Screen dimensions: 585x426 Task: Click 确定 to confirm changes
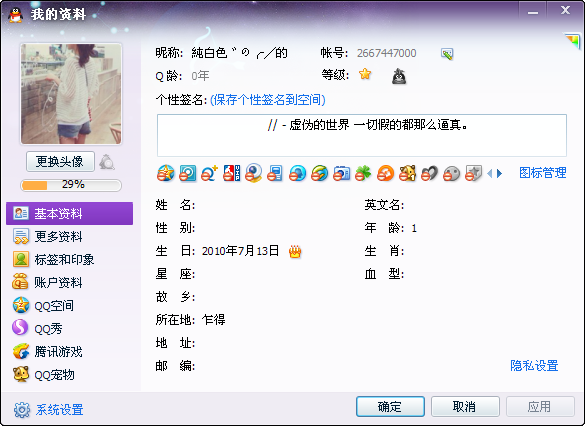point(390,406)
